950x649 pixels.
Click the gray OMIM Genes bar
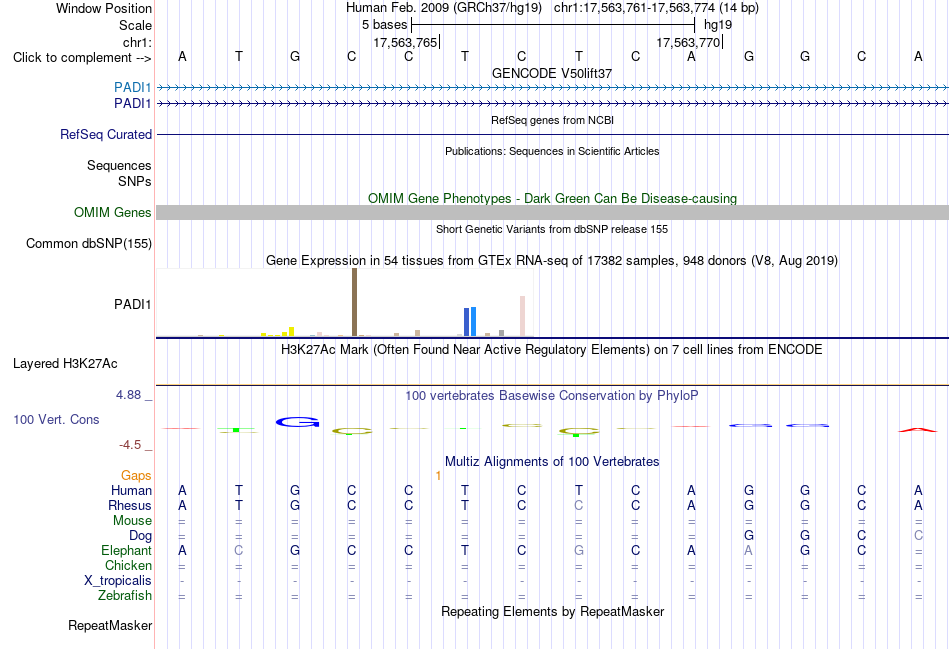[x=553, y=212]
